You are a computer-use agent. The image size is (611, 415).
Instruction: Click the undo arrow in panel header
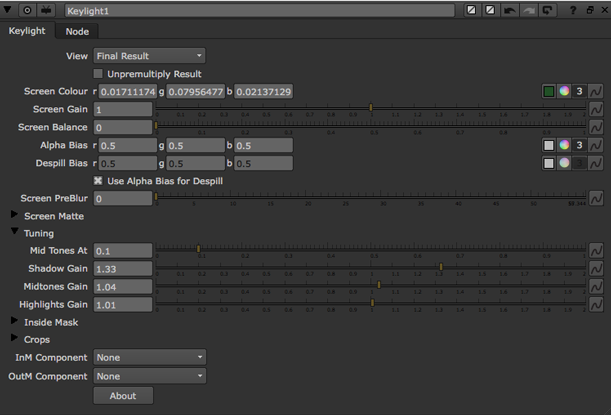pos(509,11)
